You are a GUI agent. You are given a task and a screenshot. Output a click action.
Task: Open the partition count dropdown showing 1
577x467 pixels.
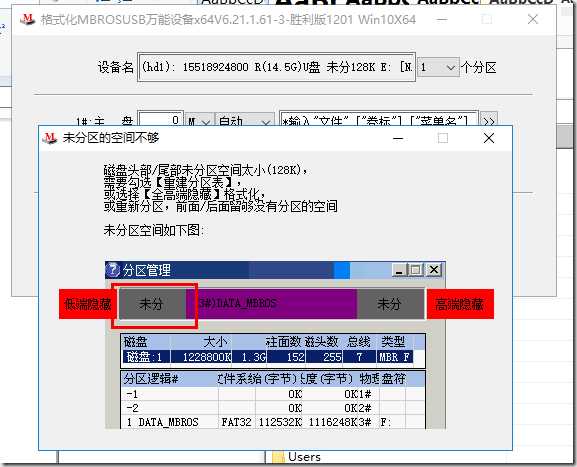click(x=438, y=67)
